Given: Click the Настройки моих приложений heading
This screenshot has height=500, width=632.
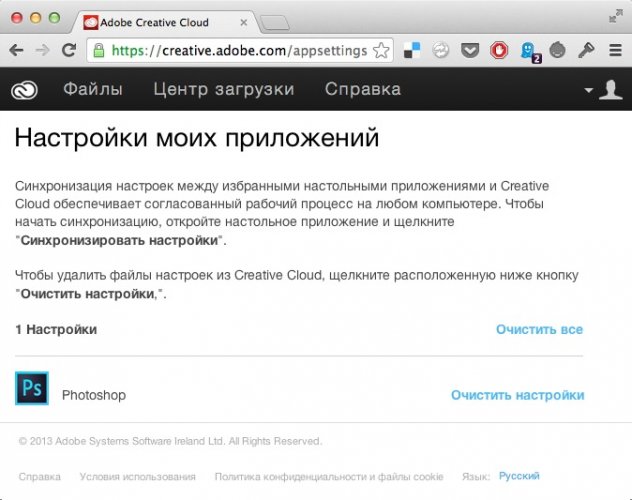Looking at the screenshot, I should [x=197, y=138].
